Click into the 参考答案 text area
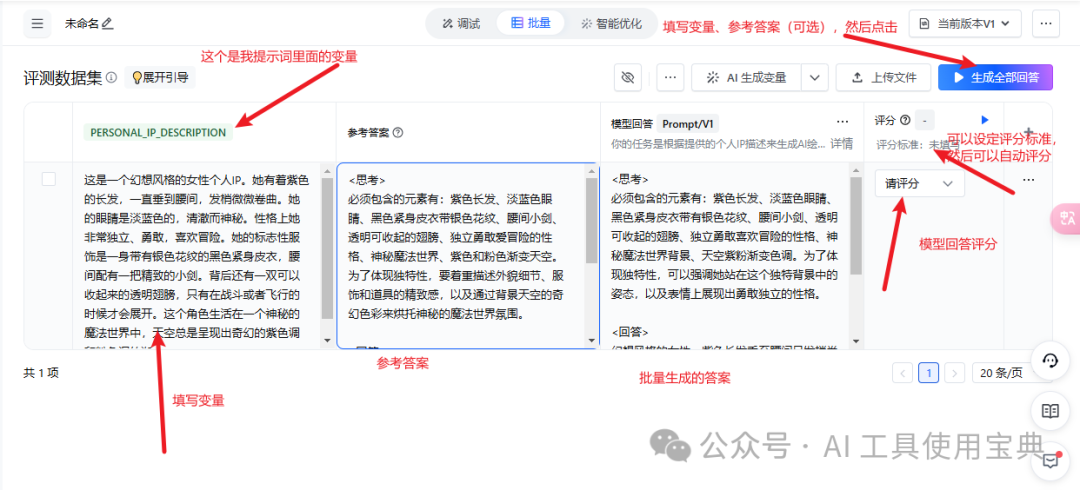 [x=462, y=256]
